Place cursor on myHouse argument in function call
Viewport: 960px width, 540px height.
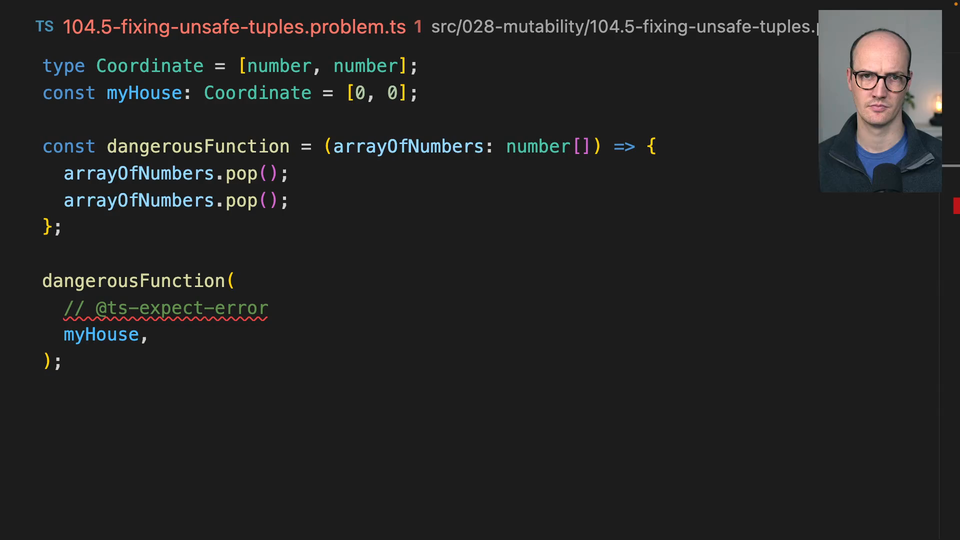(x=101, y=335)
